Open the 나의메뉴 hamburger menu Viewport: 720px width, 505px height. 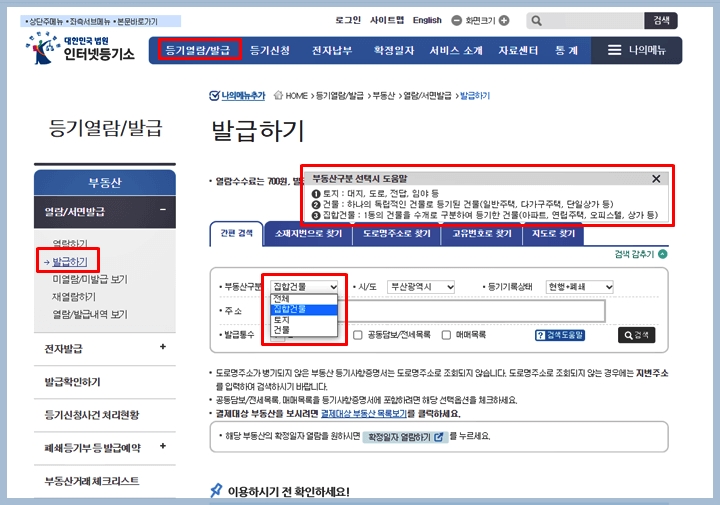pos(636,50)
